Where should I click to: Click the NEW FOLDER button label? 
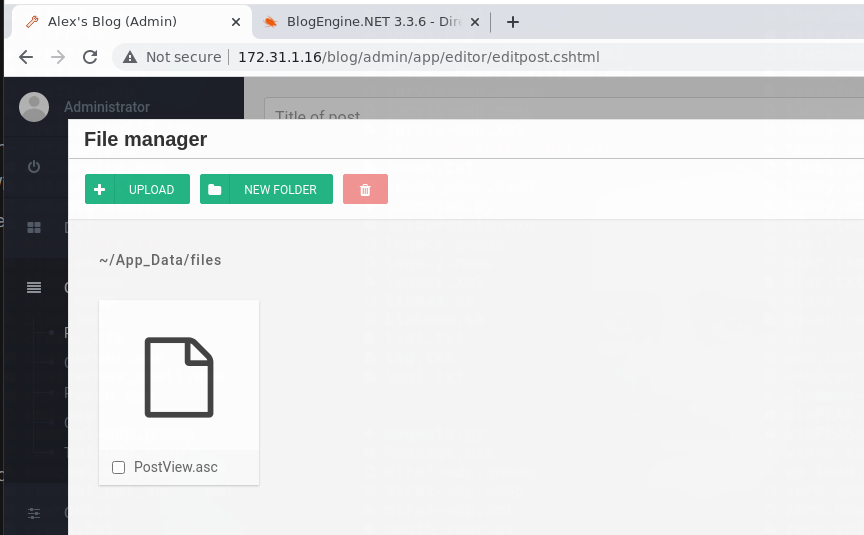click(x=280, y=190)
